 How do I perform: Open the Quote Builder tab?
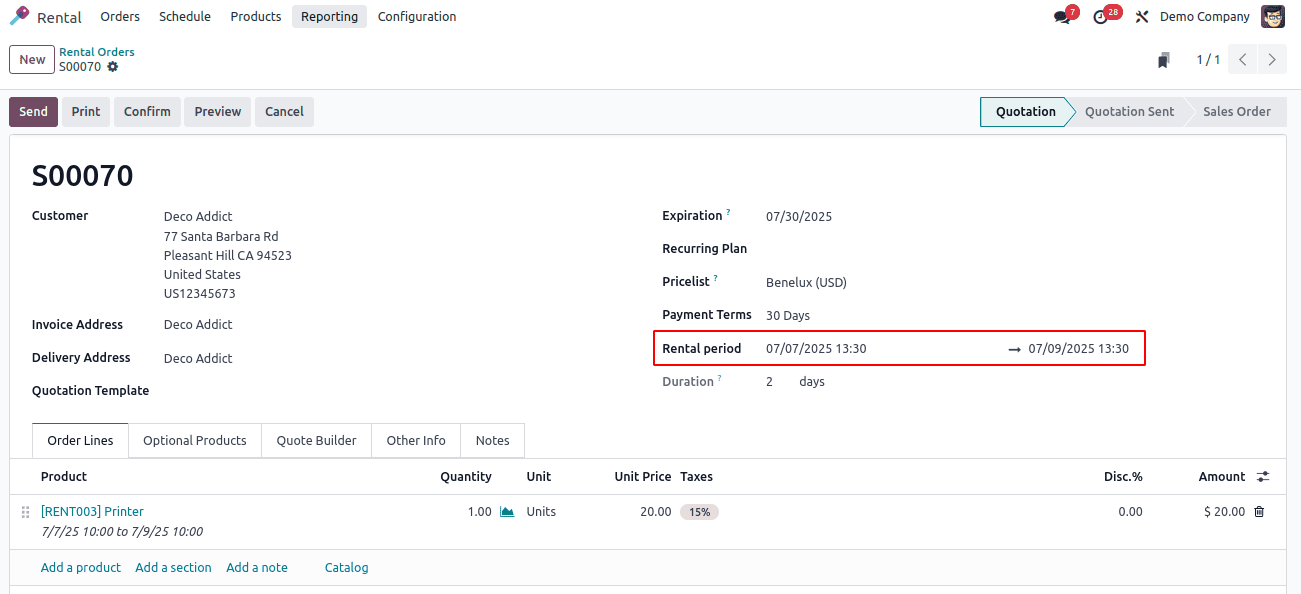coord(316,441)
